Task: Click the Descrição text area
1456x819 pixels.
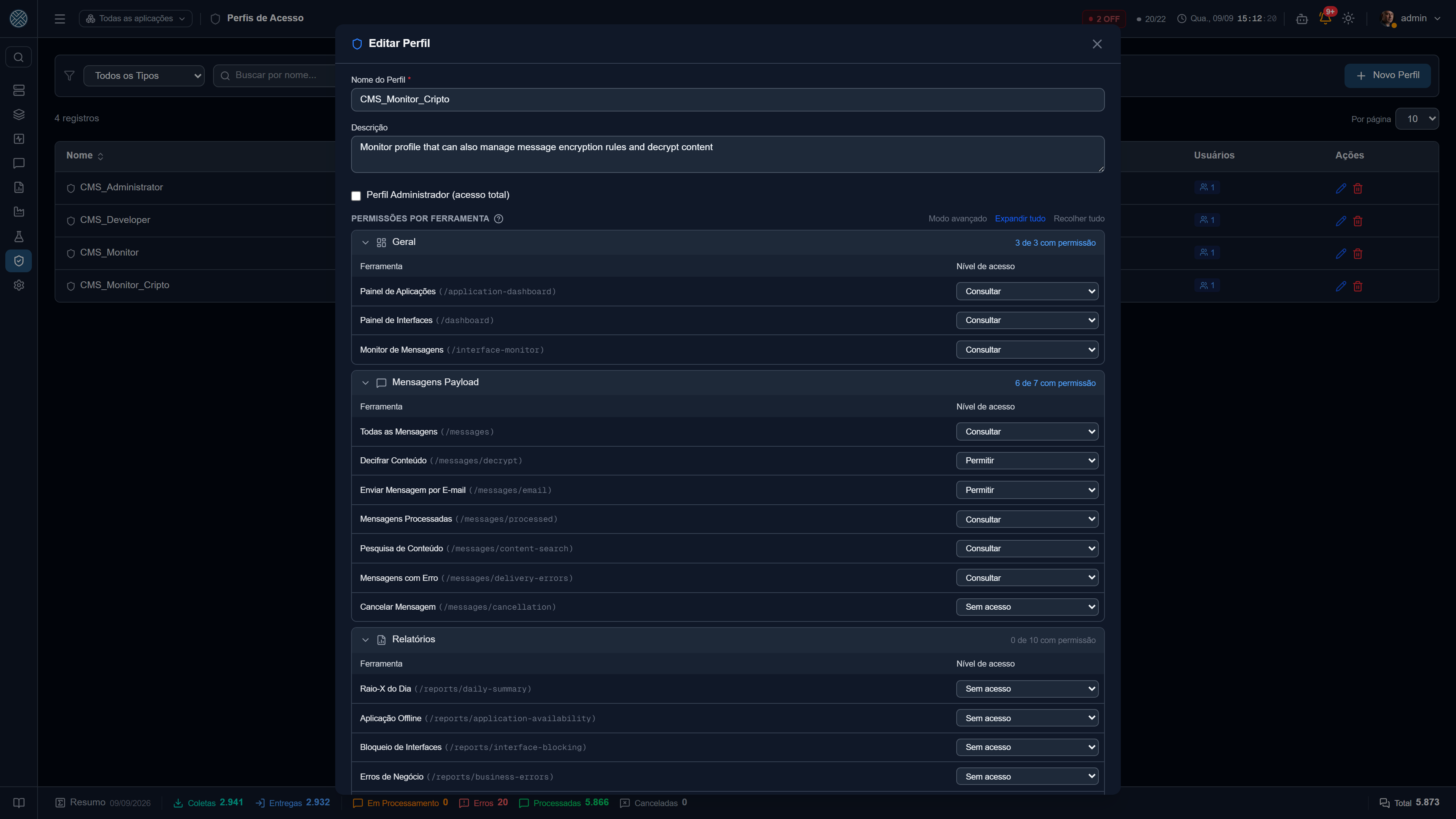Action: point(728,154)
